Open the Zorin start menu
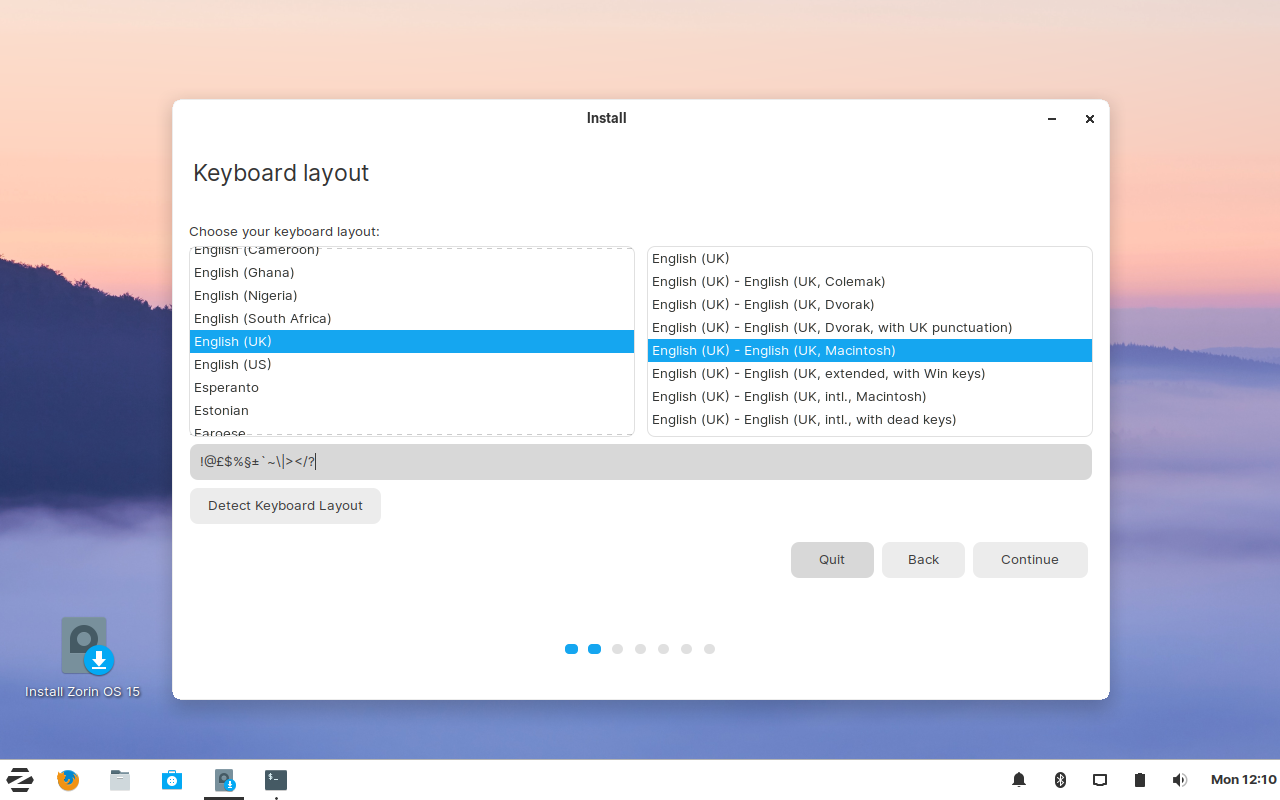Image resolution: width=1280 pixels, height=800 pixels. [x=20, y=780]
